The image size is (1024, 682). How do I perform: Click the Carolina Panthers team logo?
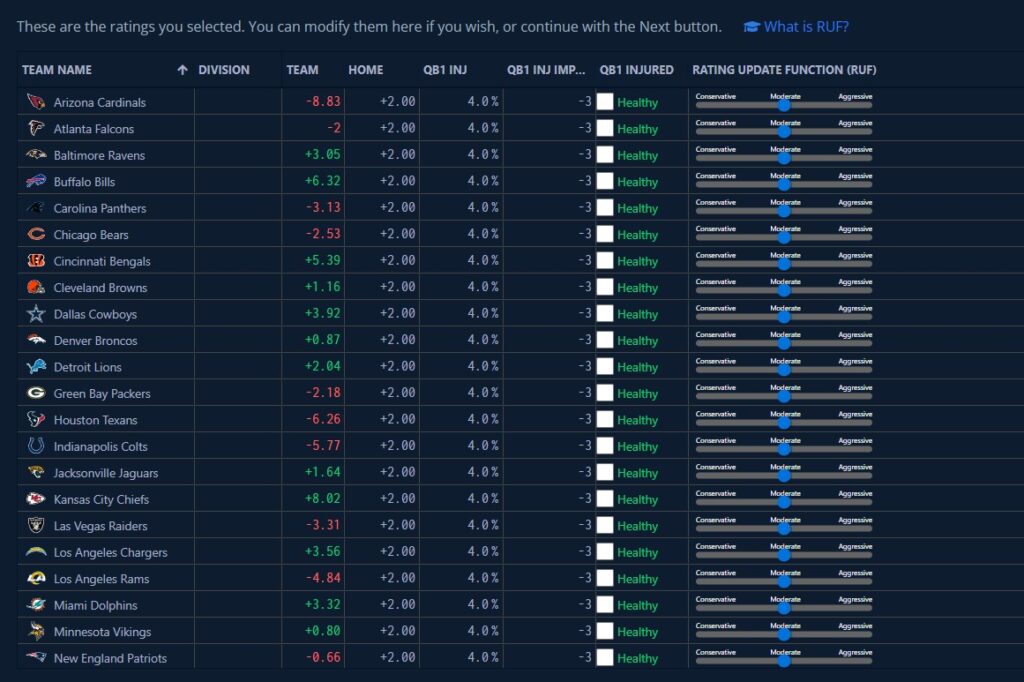click(x=36, y=208)
